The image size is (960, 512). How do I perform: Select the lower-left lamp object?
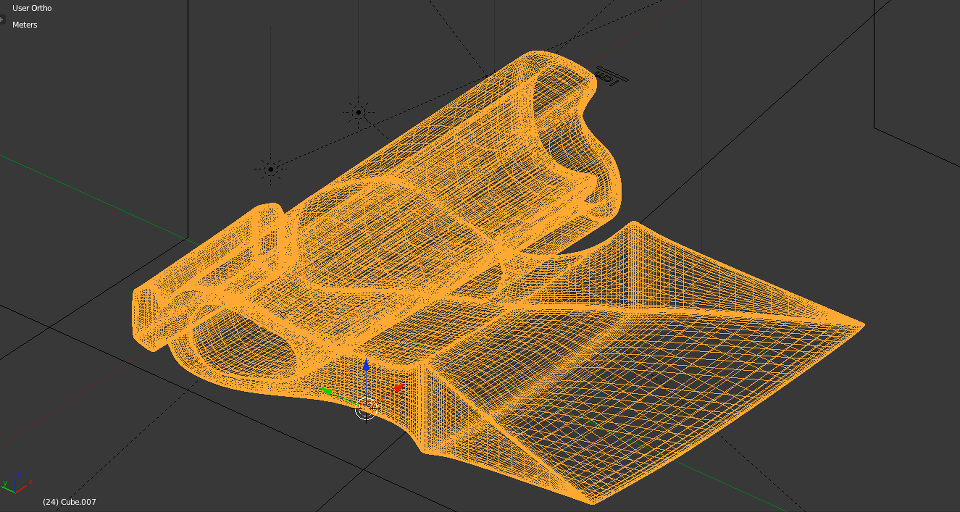270,169
